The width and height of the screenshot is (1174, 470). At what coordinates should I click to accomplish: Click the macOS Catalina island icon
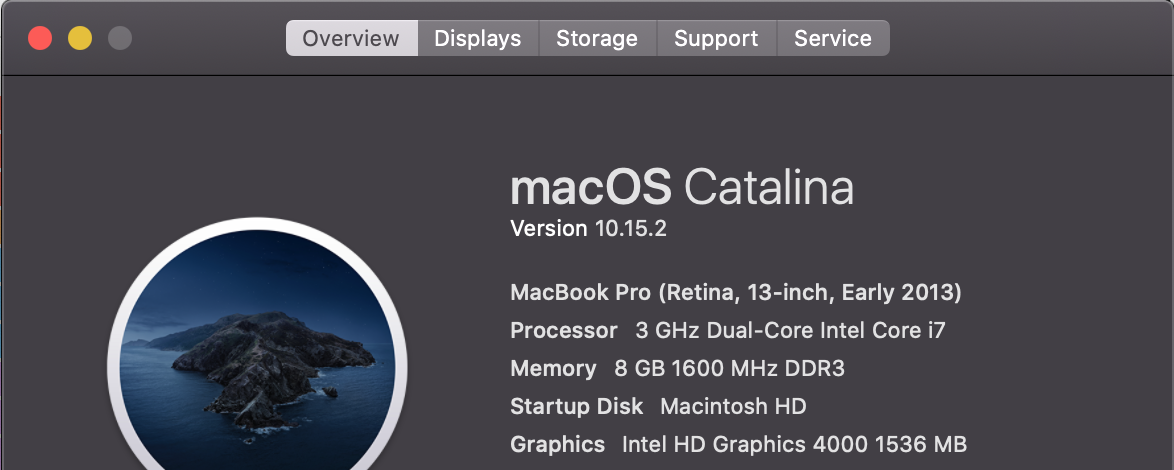coord(257,344)
